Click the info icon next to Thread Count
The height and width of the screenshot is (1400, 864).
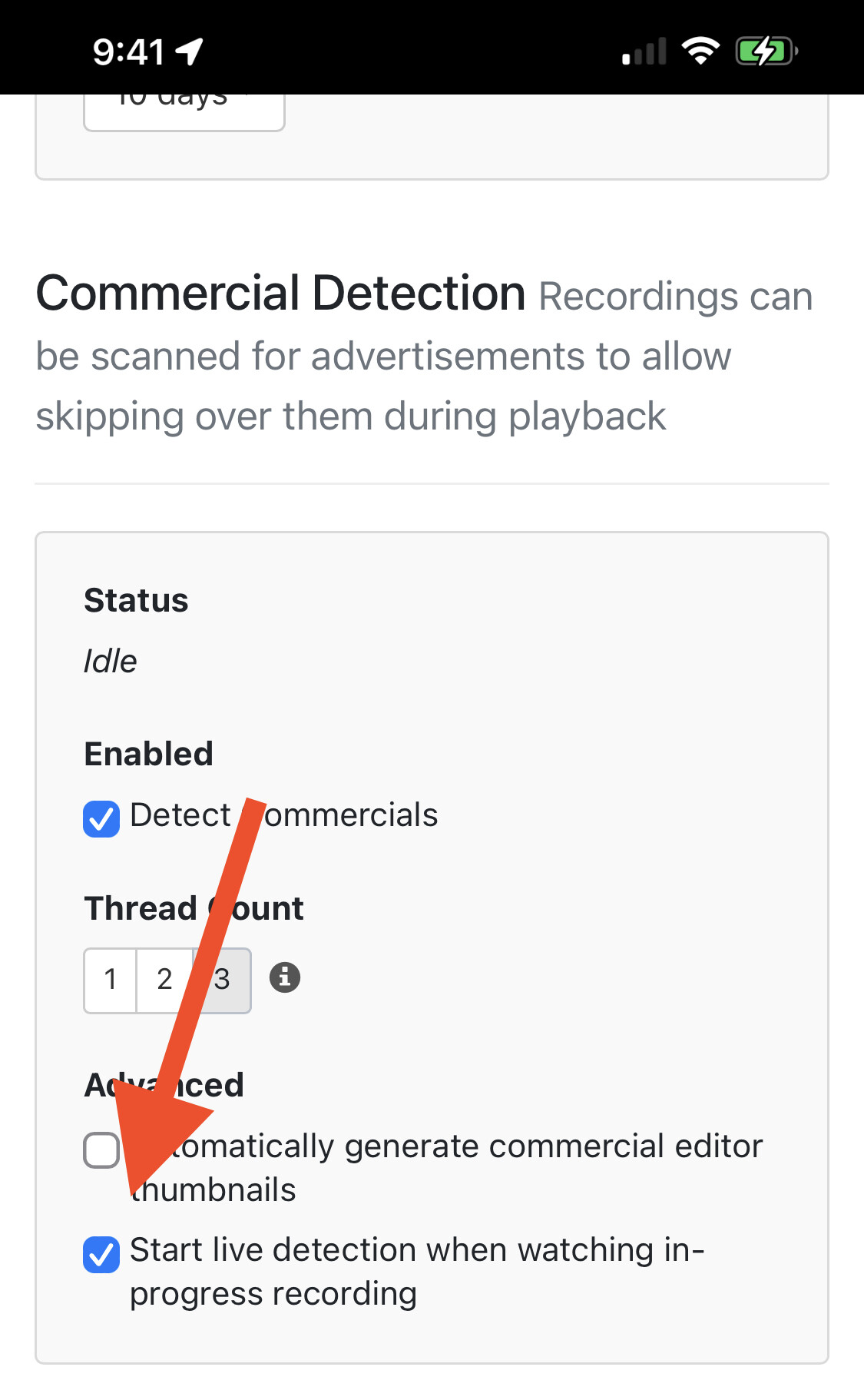285,978
